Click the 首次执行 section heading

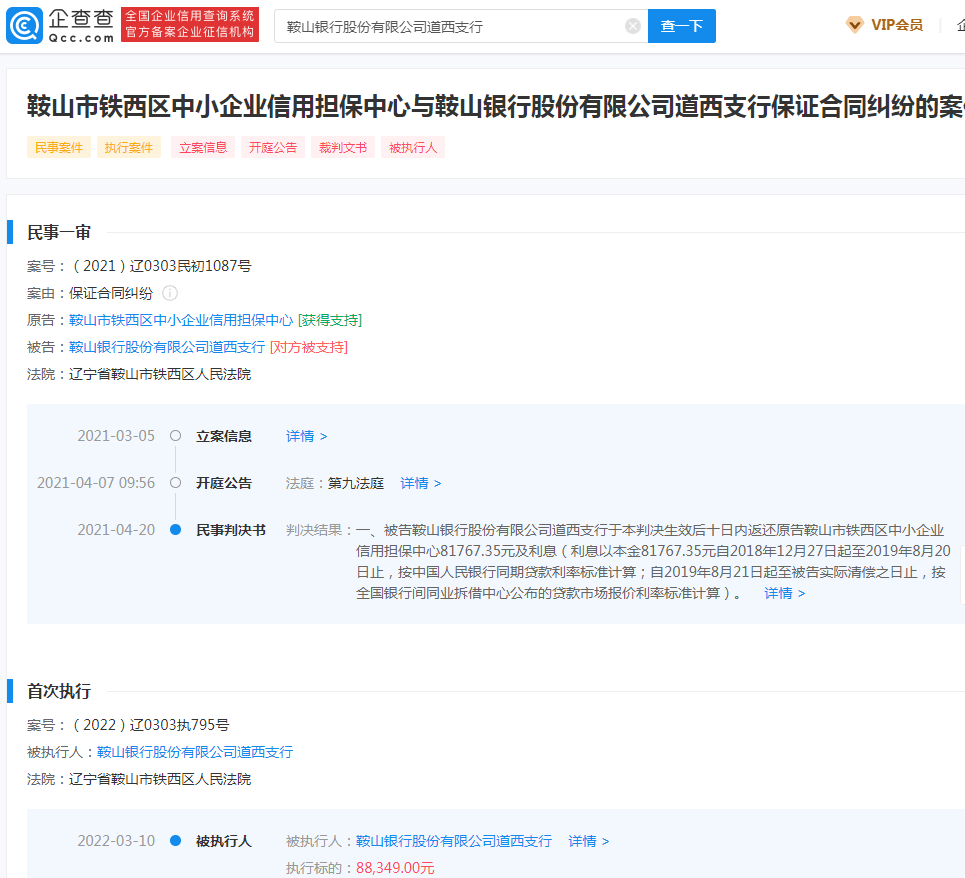pos(59,691)
